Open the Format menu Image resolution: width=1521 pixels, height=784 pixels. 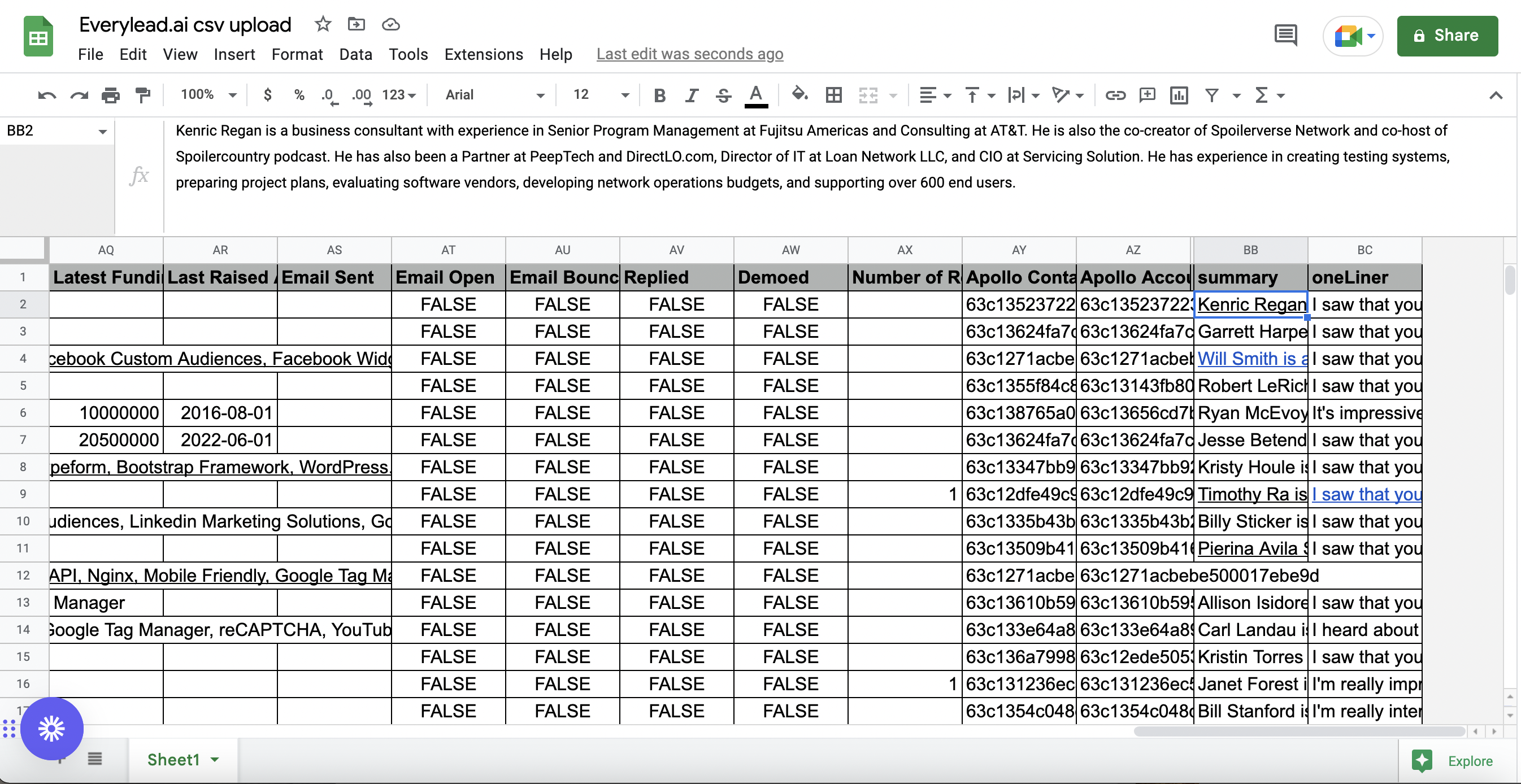click(297, 54)
